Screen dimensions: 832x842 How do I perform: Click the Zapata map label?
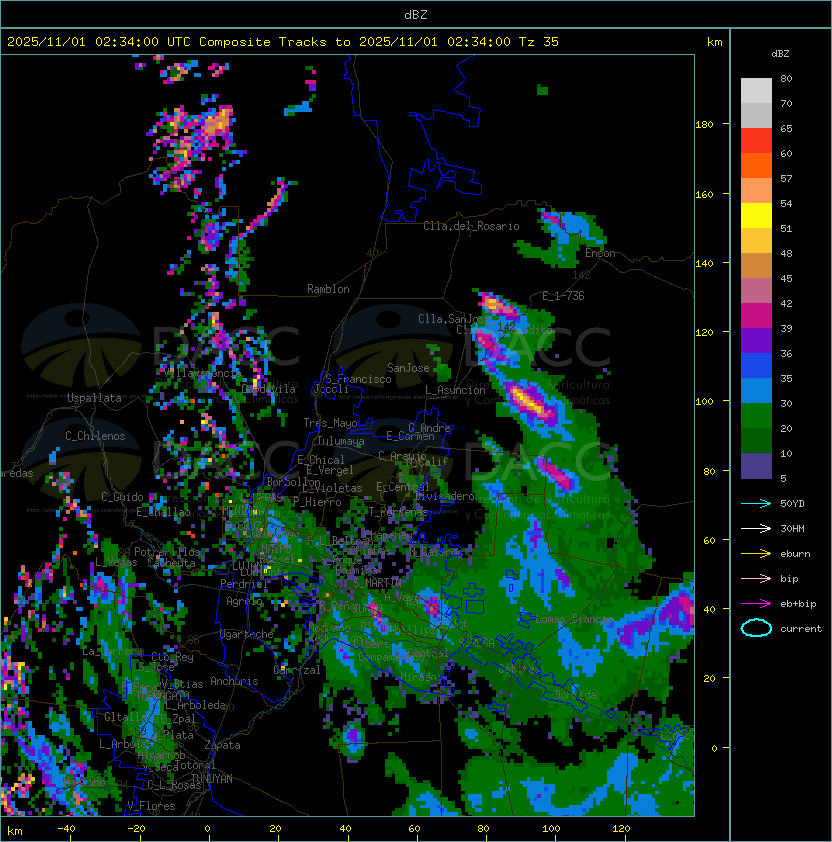click(222, 745)
